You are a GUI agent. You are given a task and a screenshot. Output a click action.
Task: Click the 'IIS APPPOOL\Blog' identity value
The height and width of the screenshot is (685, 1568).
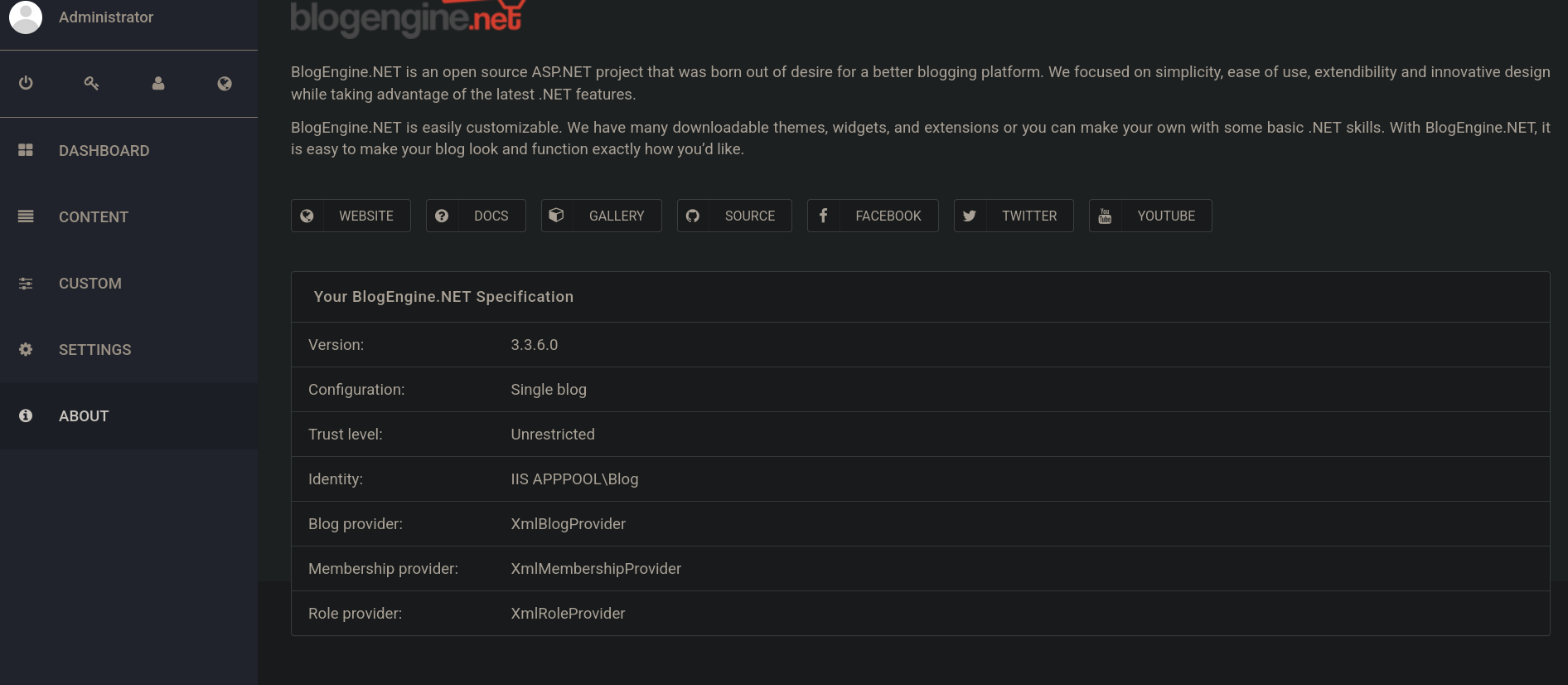[574, 479]
